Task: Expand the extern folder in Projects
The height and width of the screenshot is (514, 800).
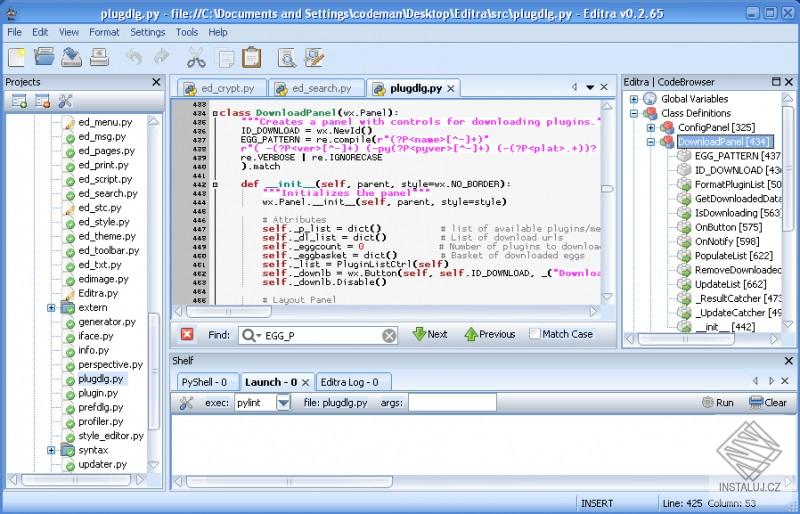Action: click(51, 308)
